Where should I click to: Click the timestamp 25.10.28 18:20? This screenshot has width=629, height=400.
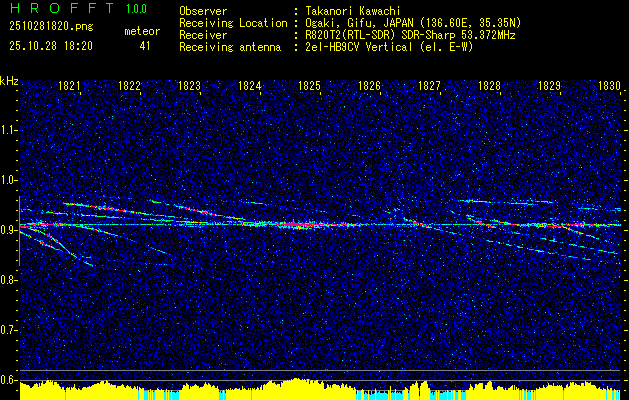(x=51, y=46)
